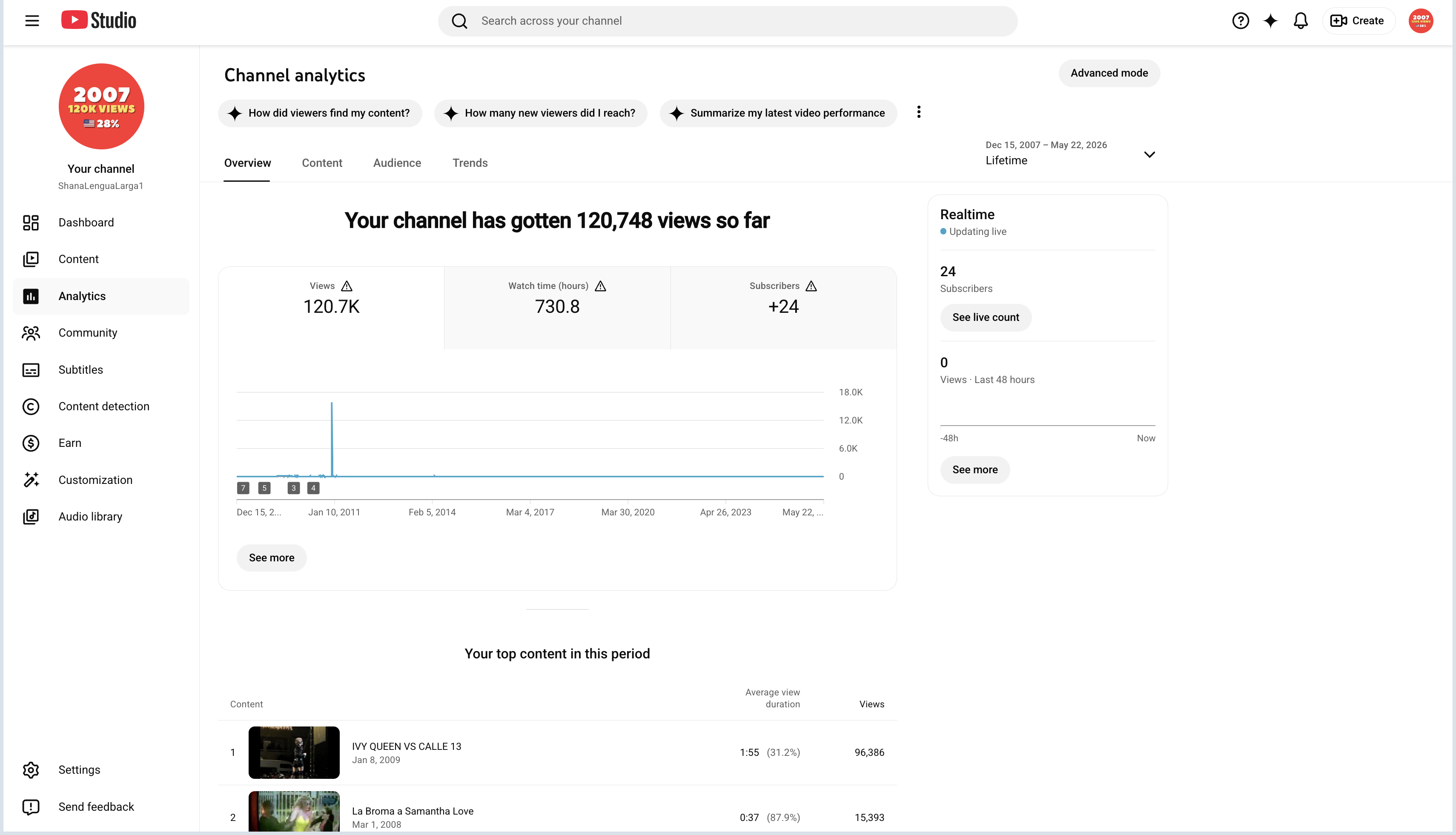This screenshot has width=1456, height=835.
Task: Click the Advanced mode button
Action: (x=1109, y=73)
